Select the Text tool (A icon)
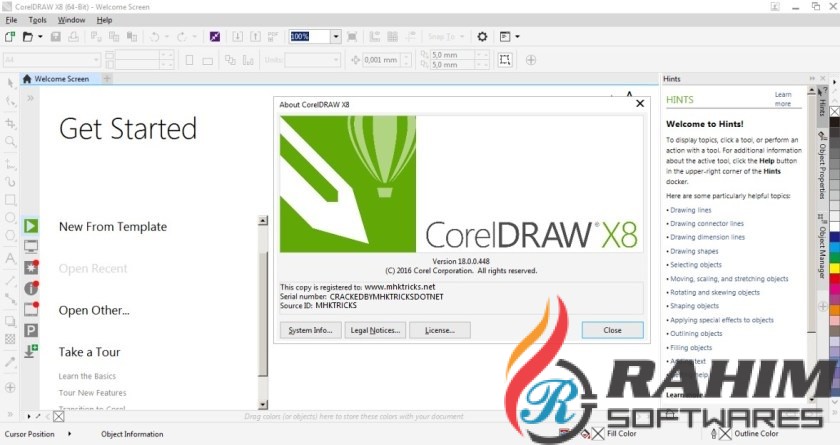This screenshot has width=840, height=445. click(10, 258)
